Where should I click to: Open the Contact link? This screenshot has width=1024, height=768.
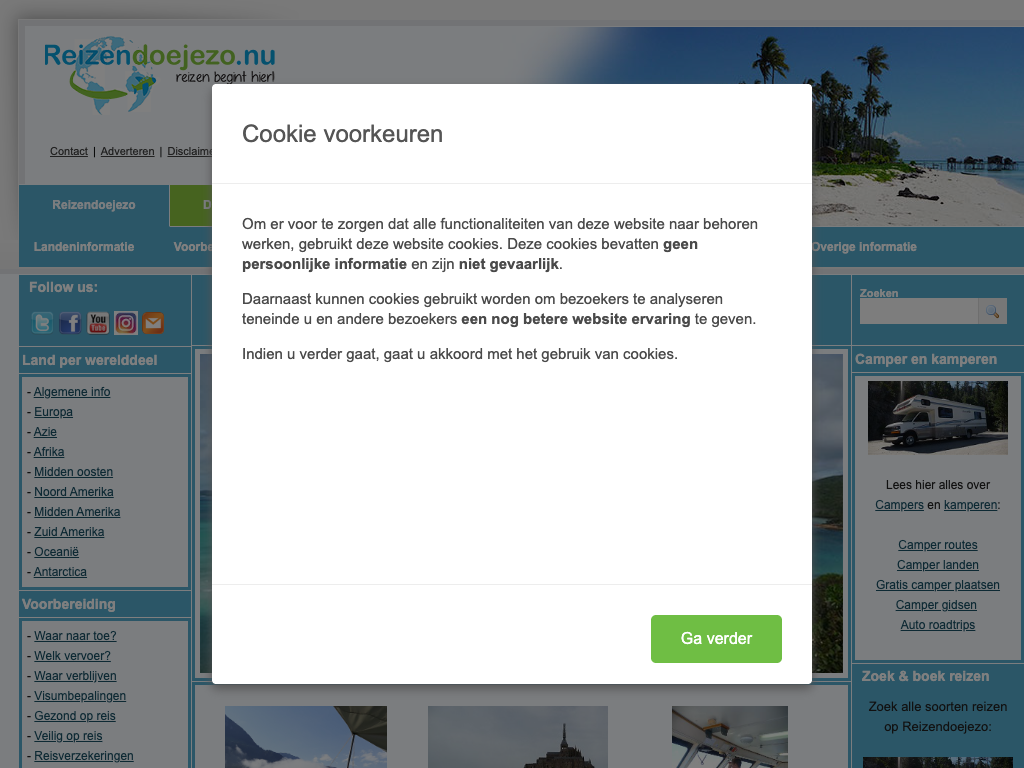point(69,152)
